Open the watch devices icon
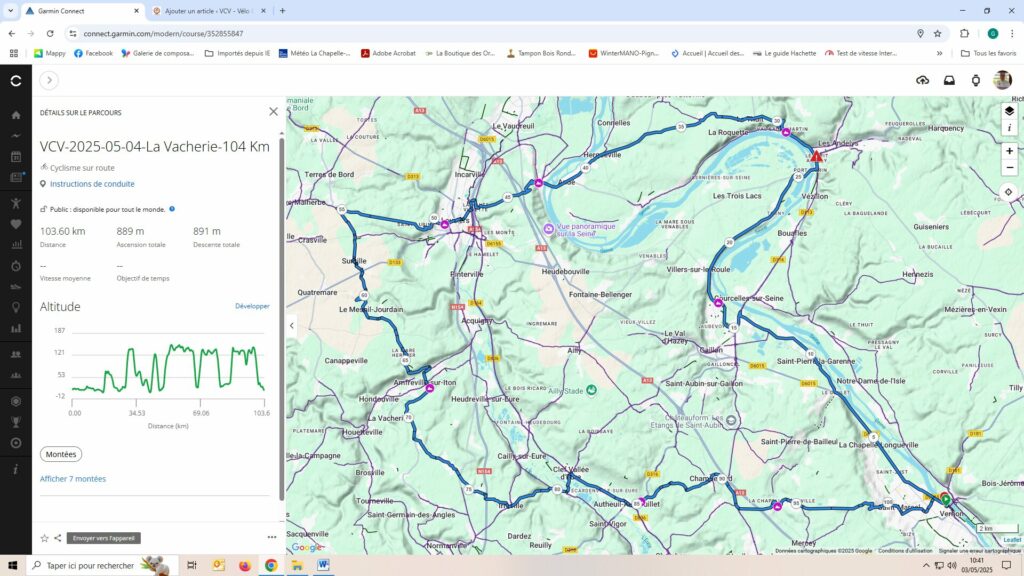 coord(976,80)
